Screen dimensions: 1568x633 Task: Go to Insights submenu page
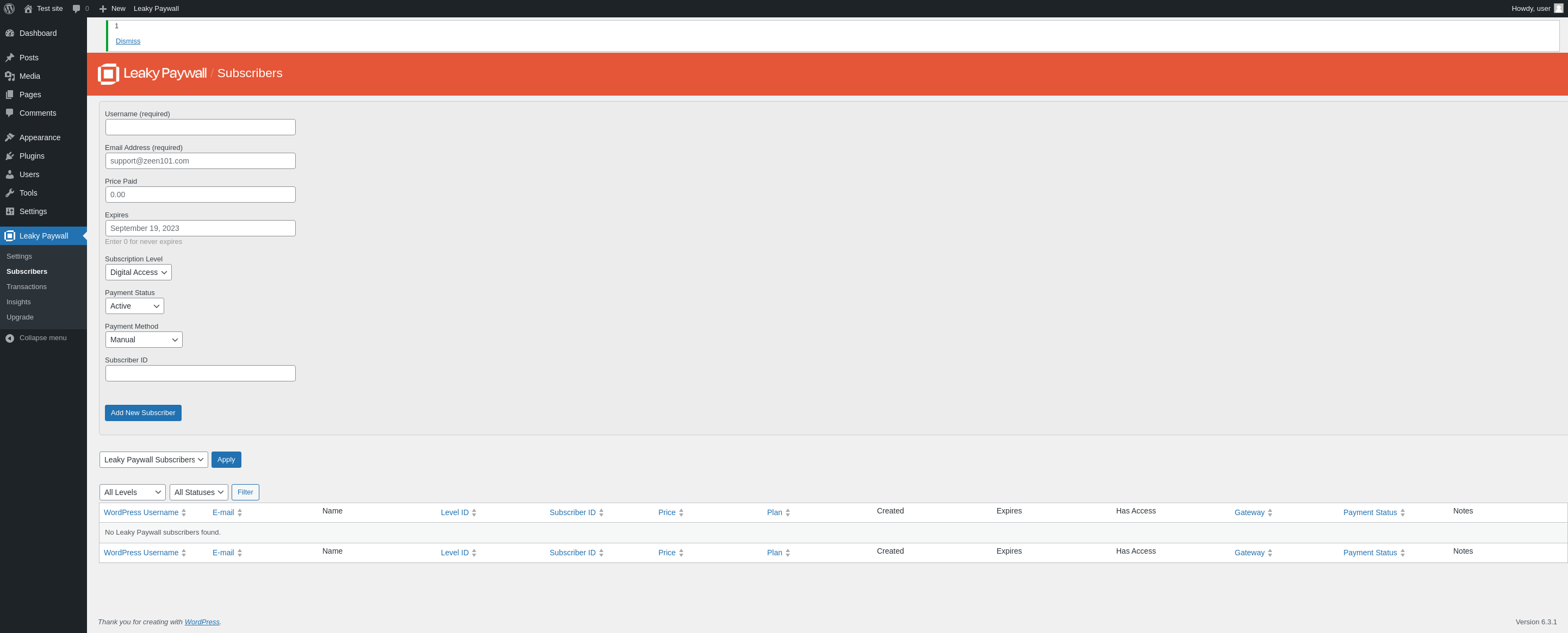(x=18, y=302)
